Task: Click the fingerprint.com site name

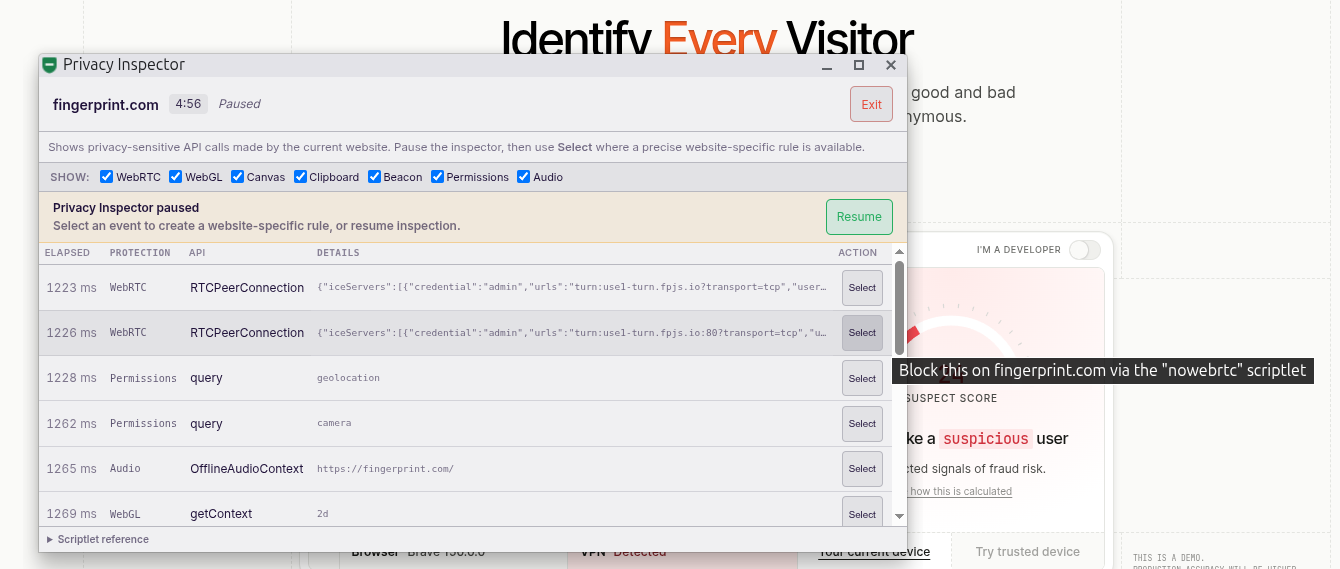Action: click(x=106, y=104)
